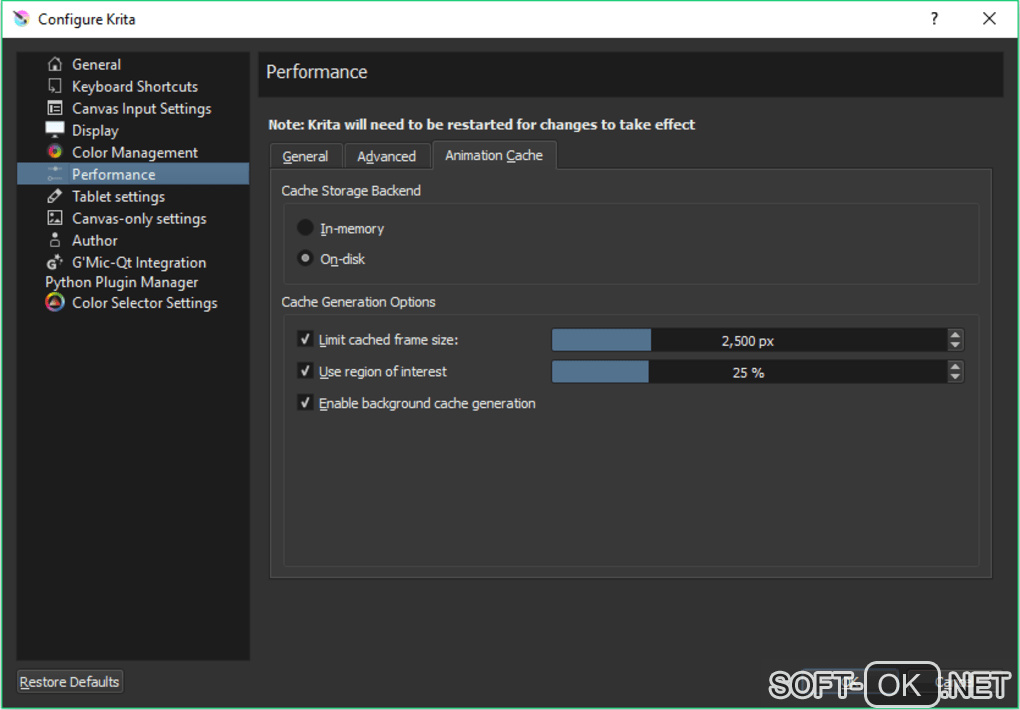The width and height of the screenshot is (1020, 710).
Task: Click the Color Management wheel icon
Action: (55, 152)
